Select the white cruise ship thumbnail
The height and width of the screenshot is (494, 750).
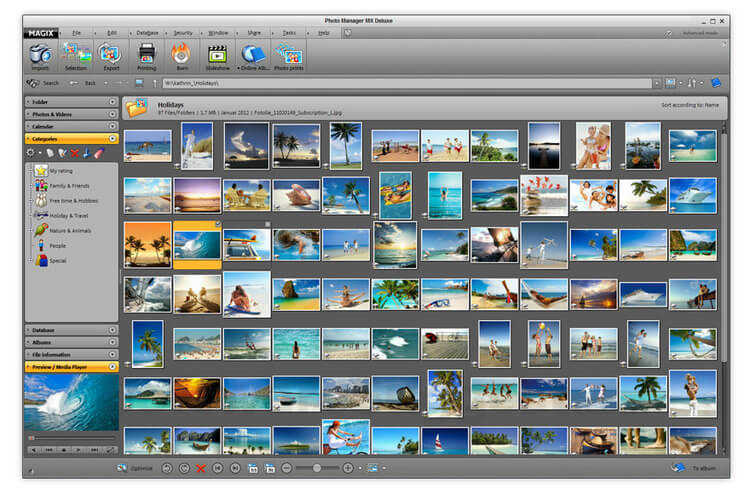[x=693, y=196]
